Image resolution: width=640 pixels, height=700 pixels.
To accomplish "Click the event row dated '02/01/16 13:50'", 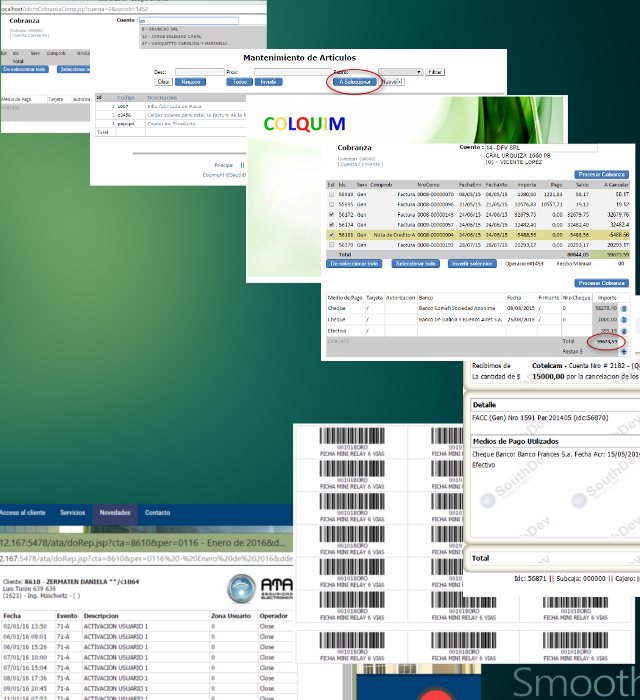I will point(146,626).
